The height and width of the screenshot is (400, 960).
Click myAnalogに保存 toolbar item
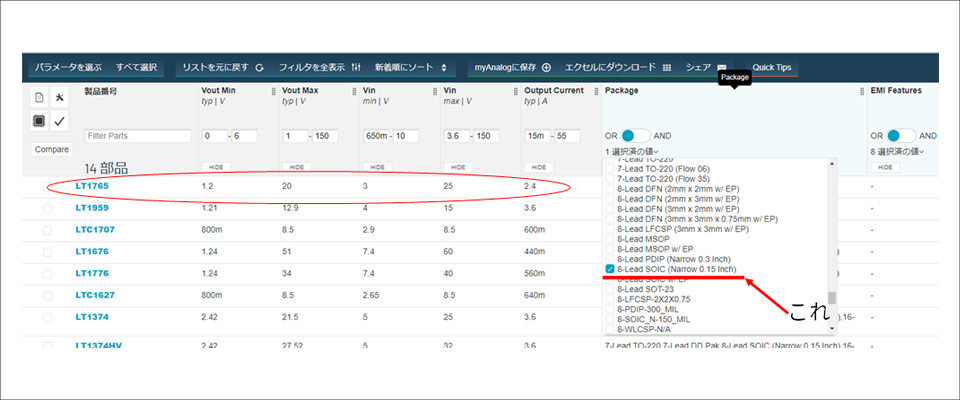pyautogui.click(x=512, y=67)
